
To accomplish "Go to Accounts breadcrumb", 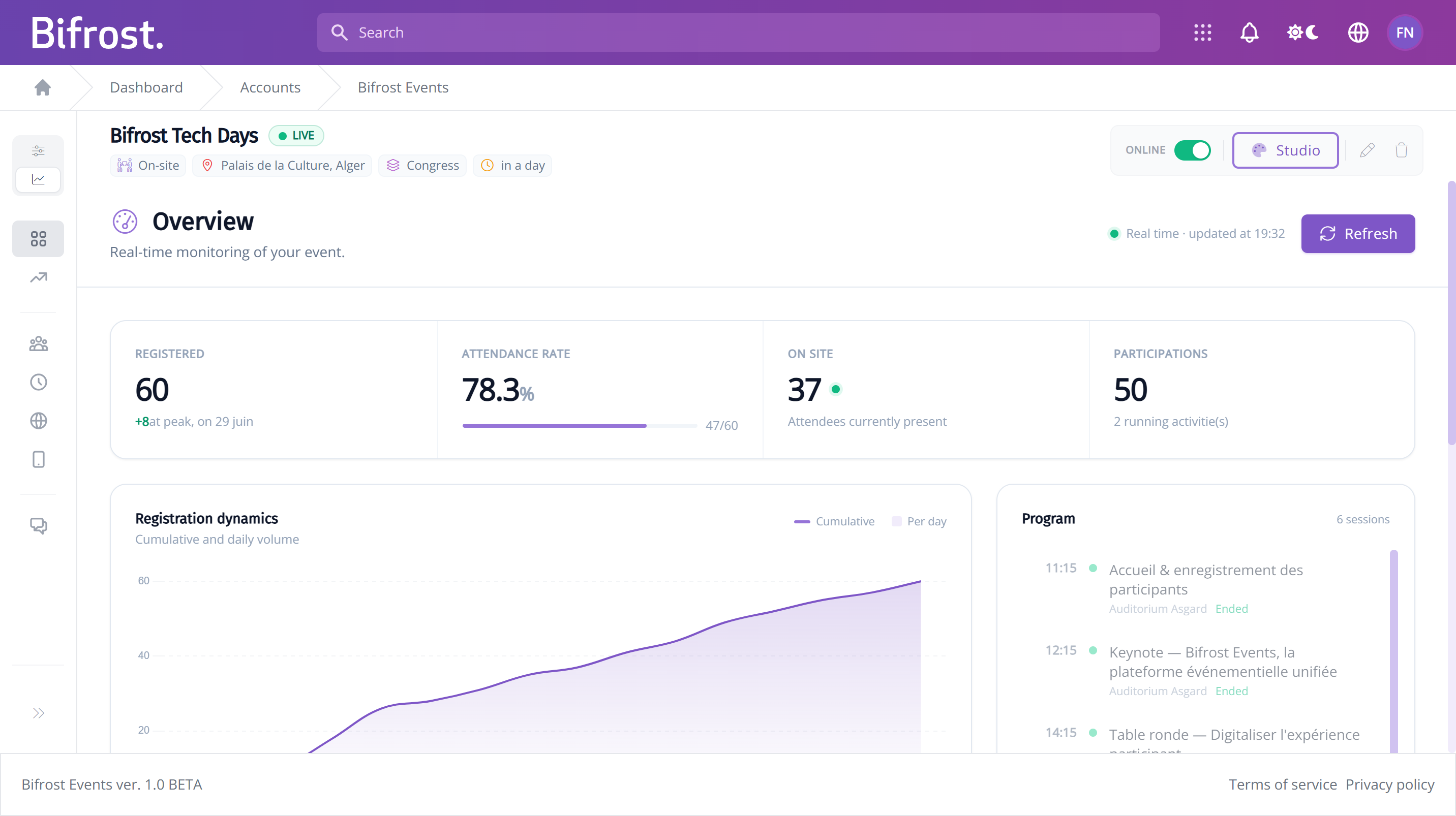I will [270, 87].
